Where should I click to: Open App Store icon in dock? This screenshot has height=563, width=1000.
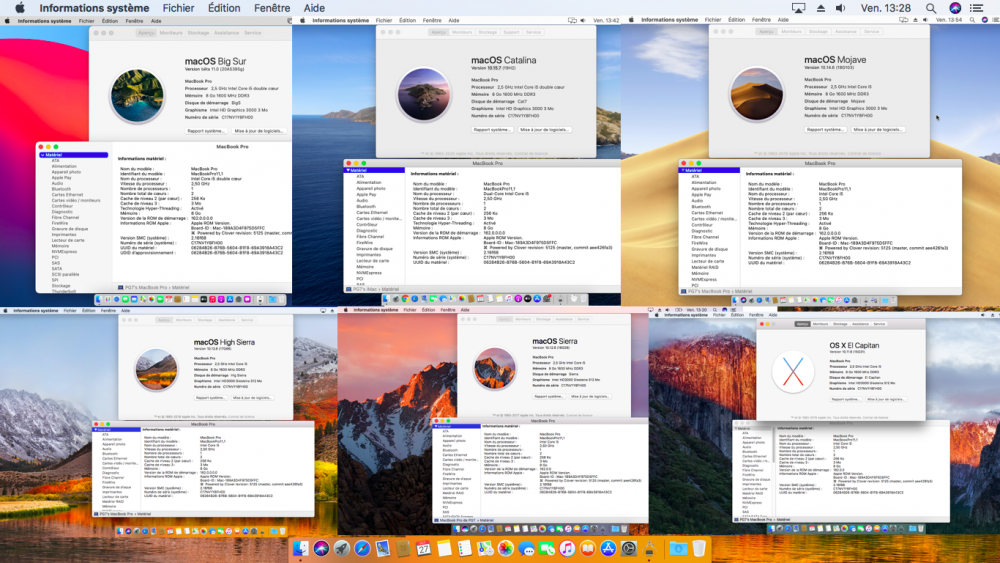pyautogui.click(x=608, y=548)
